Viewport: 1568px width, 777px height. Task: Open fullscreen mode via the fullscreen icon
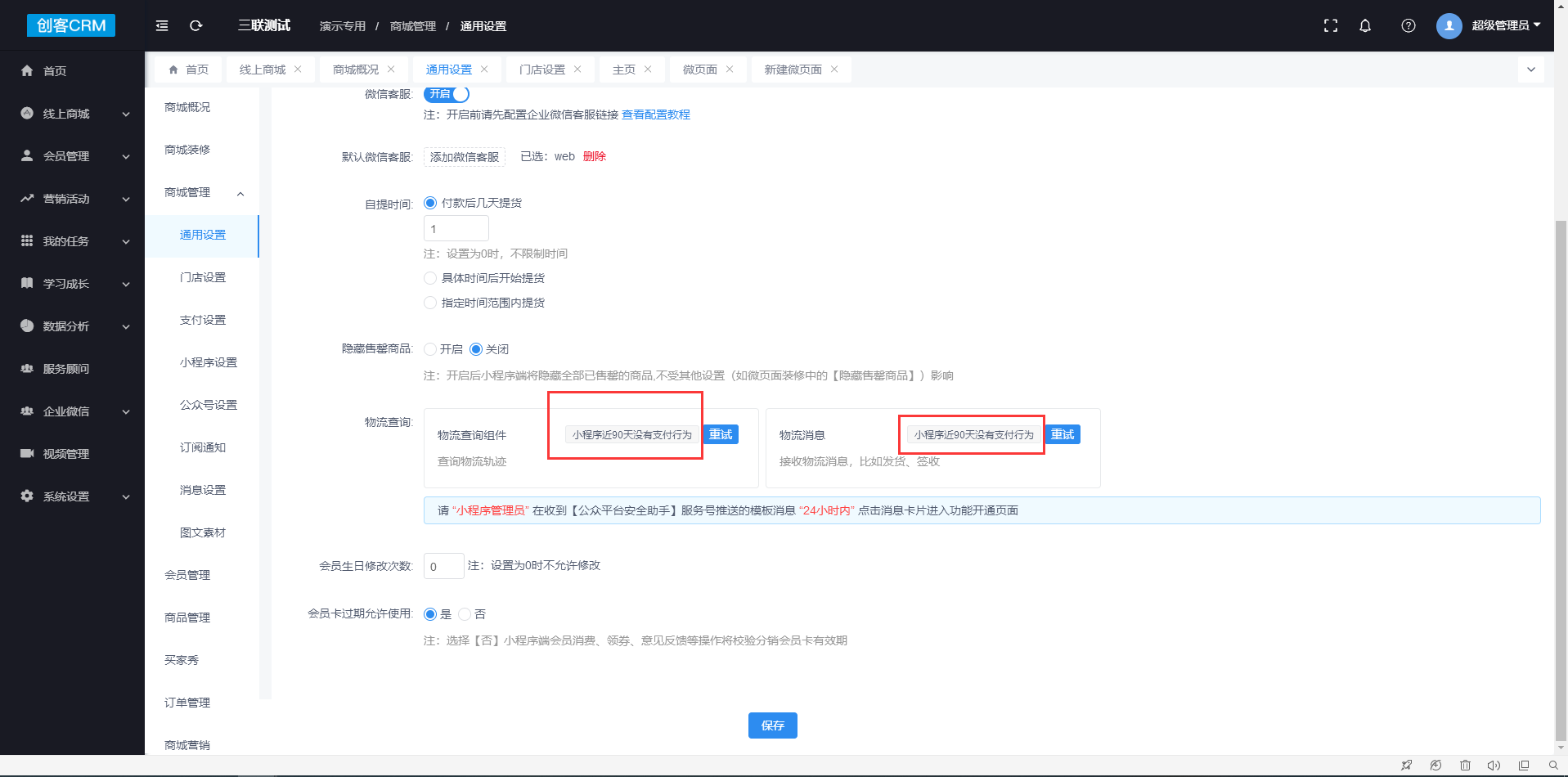tap(1331, 25)
